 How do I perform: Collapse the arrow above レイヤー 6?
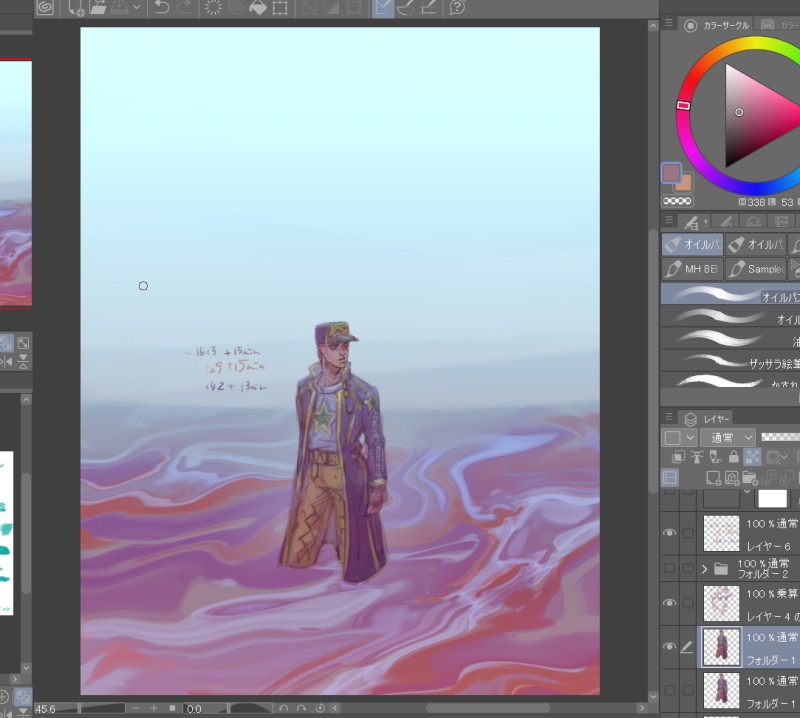(x=747, y=491)
